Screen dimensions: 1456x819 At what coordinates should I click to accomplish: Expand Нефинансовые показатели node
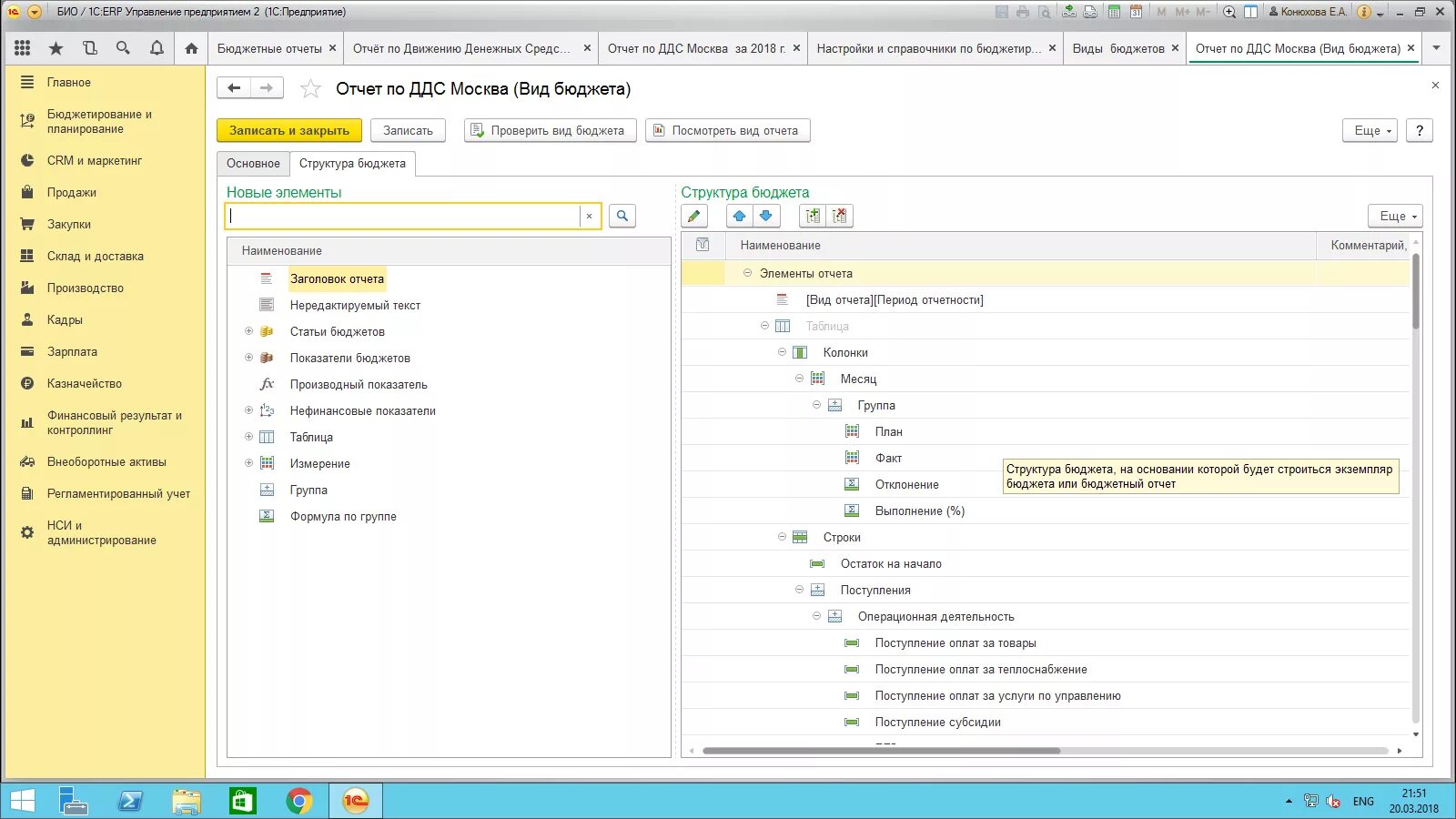[x=248, y=410]
